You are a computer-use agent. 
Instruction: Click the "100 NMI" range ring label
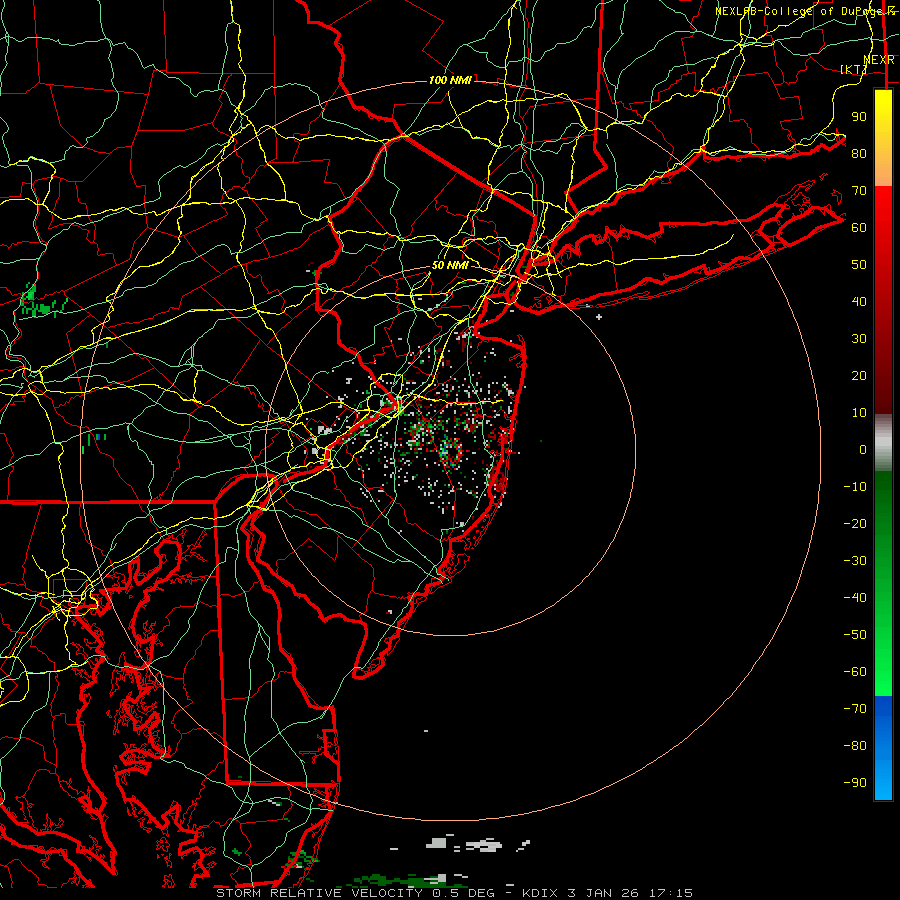450,80
